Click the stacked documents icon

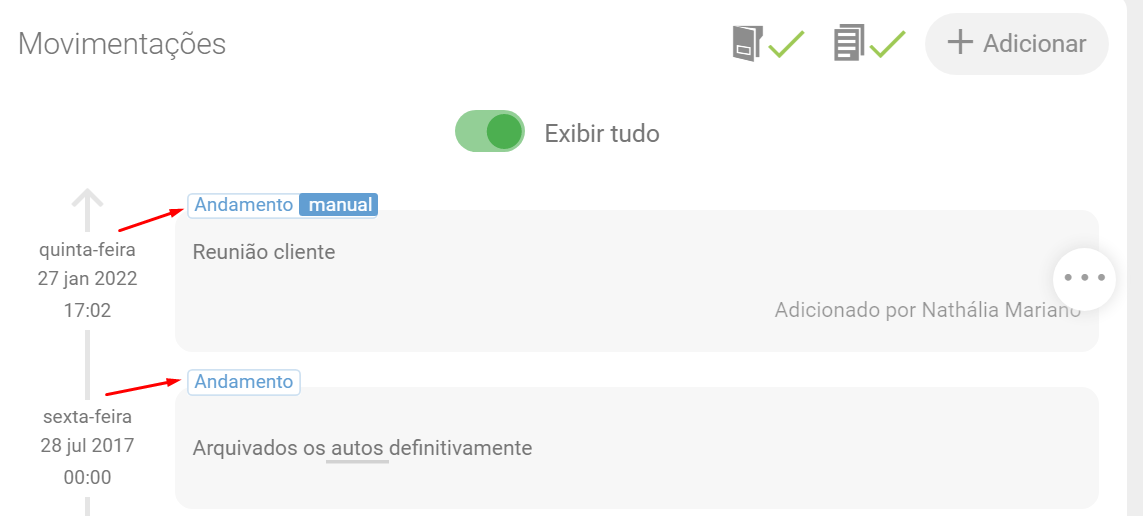coord(848,44)
